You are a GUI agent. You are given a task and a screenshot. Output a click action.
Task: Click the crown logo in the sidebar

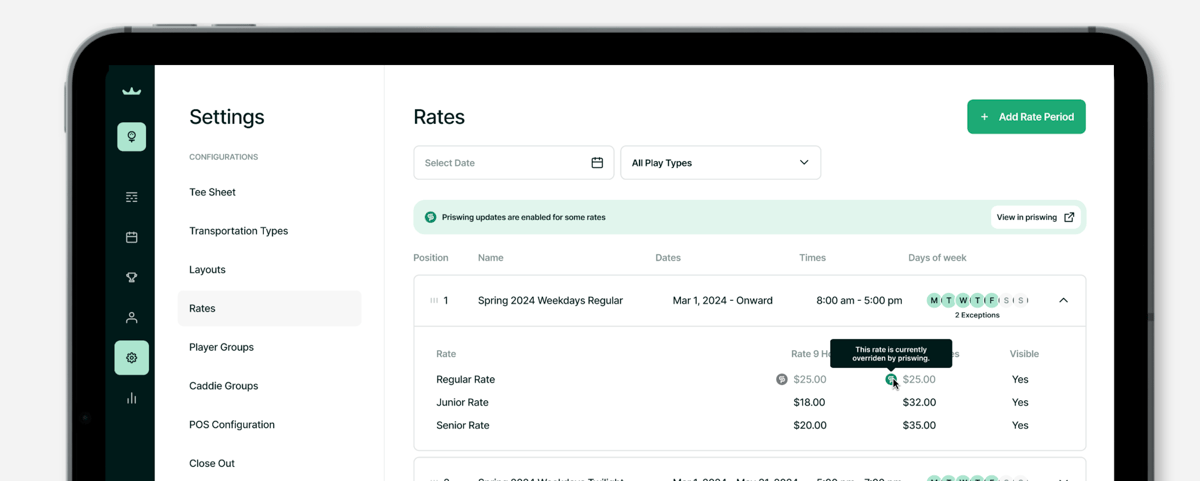click(x=131, y=91)
